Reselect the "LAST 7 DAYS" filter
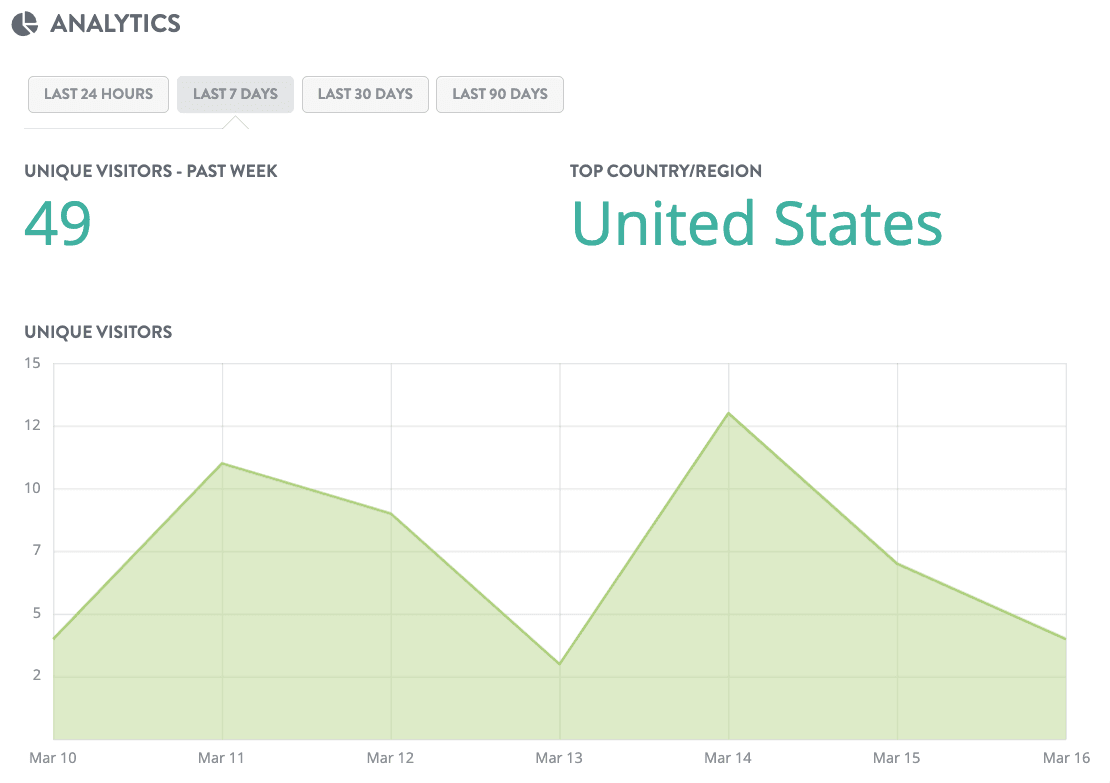This screenshot has height=783, width=1110. point(235,93)
